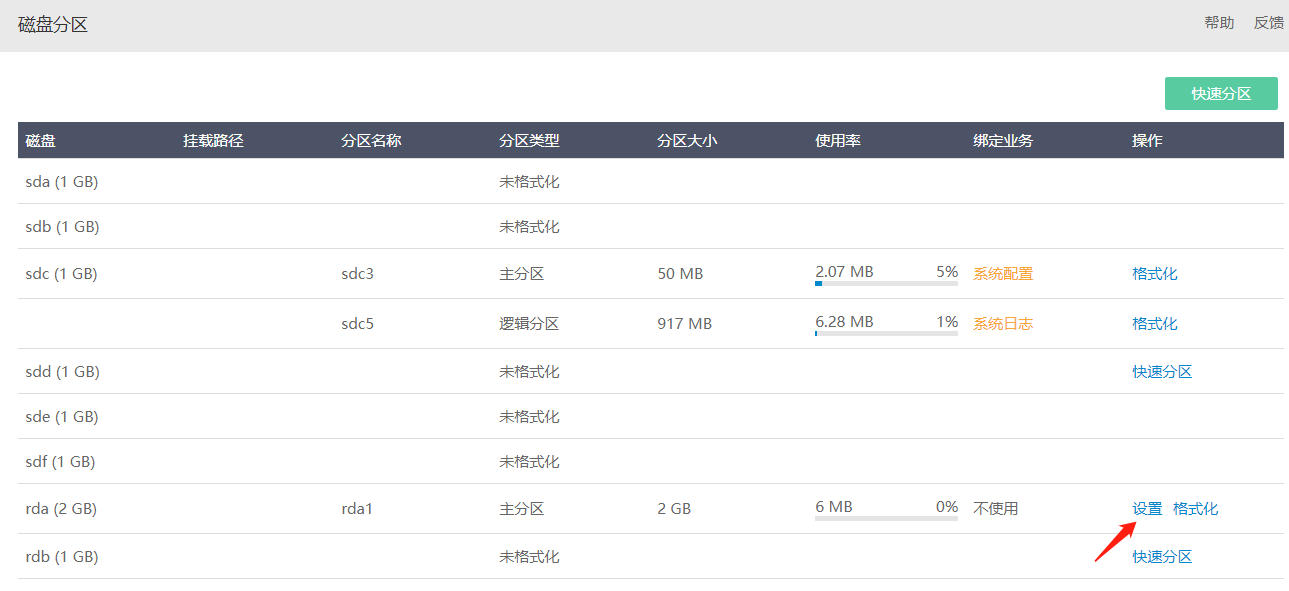Click the 分区类型 column header
This screenshot has width=1289, height=591.
click(x=529, y=140)
